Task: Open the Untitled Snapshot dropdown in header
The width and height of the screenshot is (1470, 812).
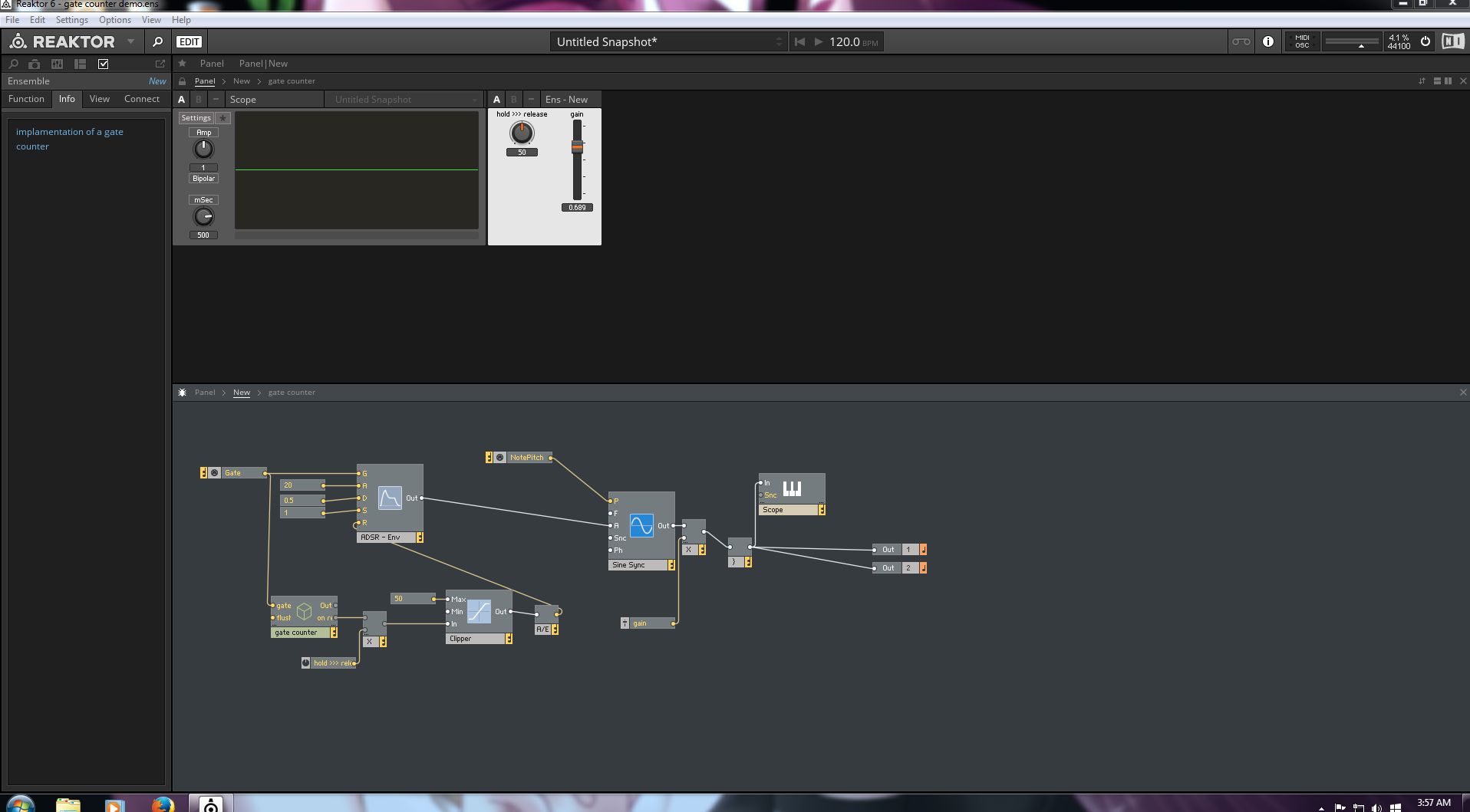Action: (x=668, y=42)
